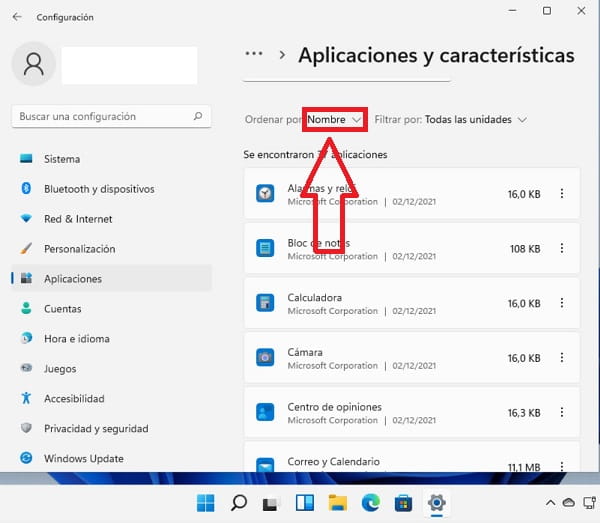Viewport: 600px width, 523px height.
Task: Open more options for Alarmas y reloj
Action: point(562,194)
